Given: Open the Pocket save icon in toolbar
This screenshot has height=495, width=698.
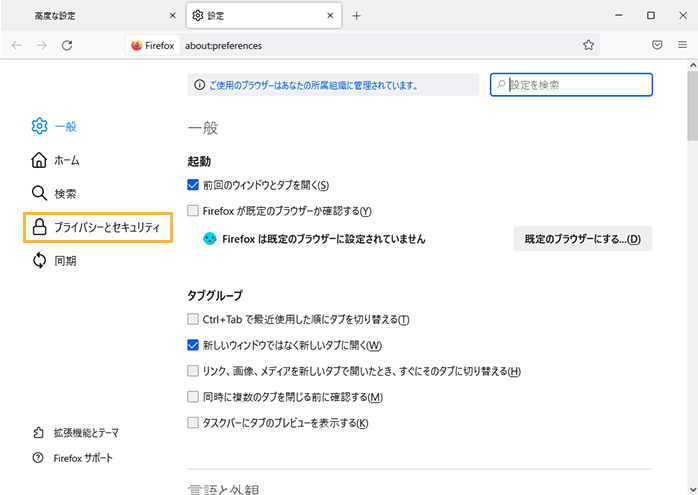Looking at the screenshot, I should pos(657,45).
